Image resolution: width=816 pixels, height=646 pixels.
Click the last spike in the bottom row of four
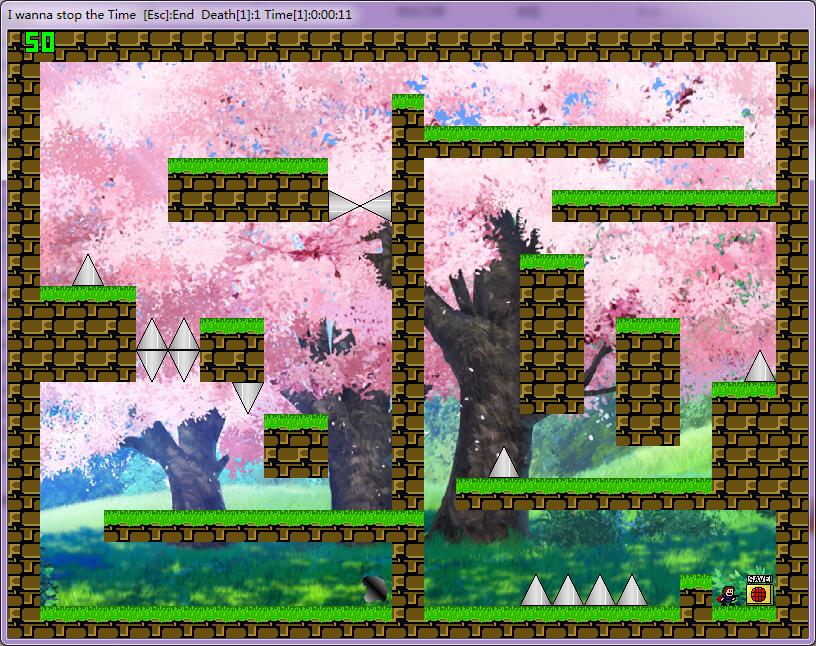[x=632, y=590]
